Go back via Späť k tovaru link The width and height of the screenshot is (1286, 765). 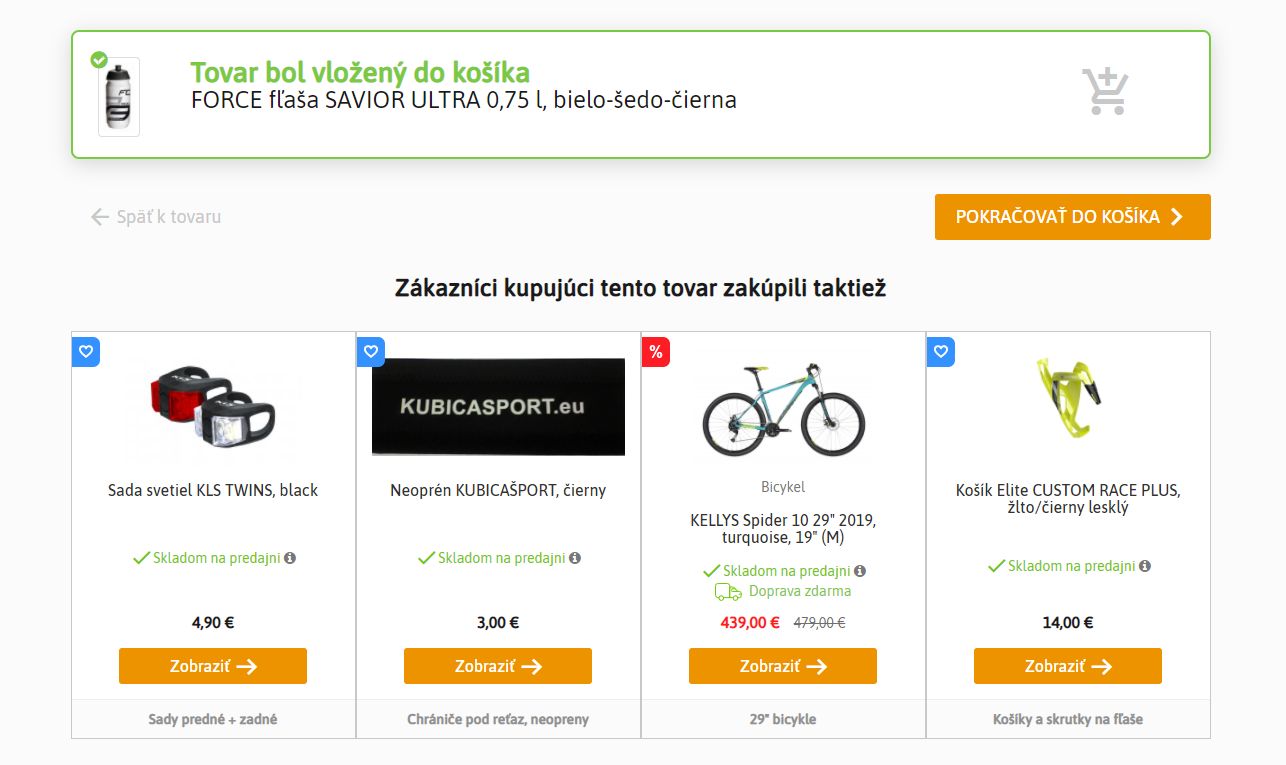coord(155,217)
